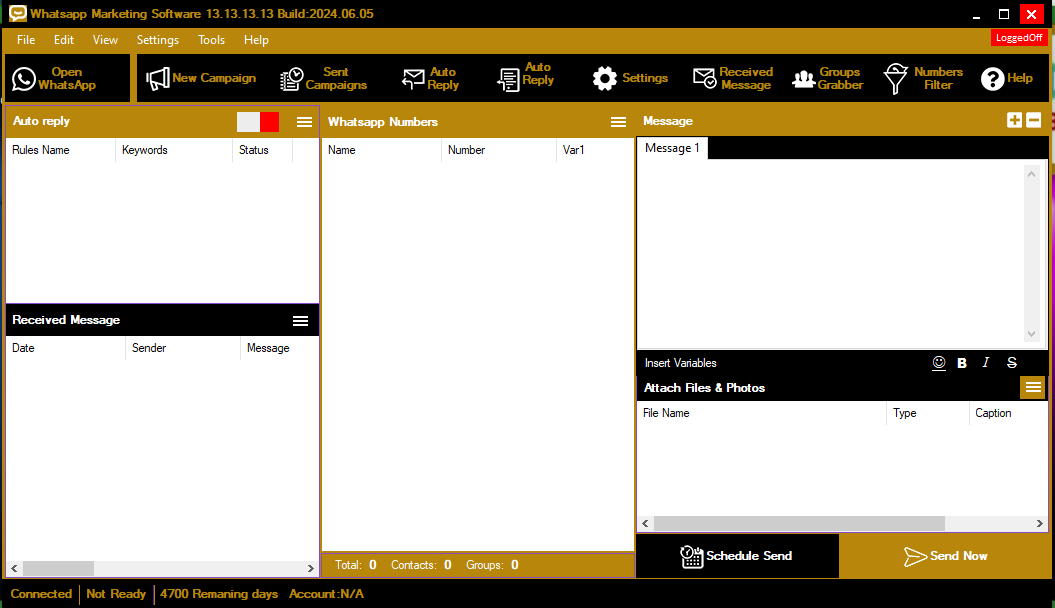This screenshot has height=608, width=1055.
Task: Switch to the Message 1 tab
Action: coord(672,148)
